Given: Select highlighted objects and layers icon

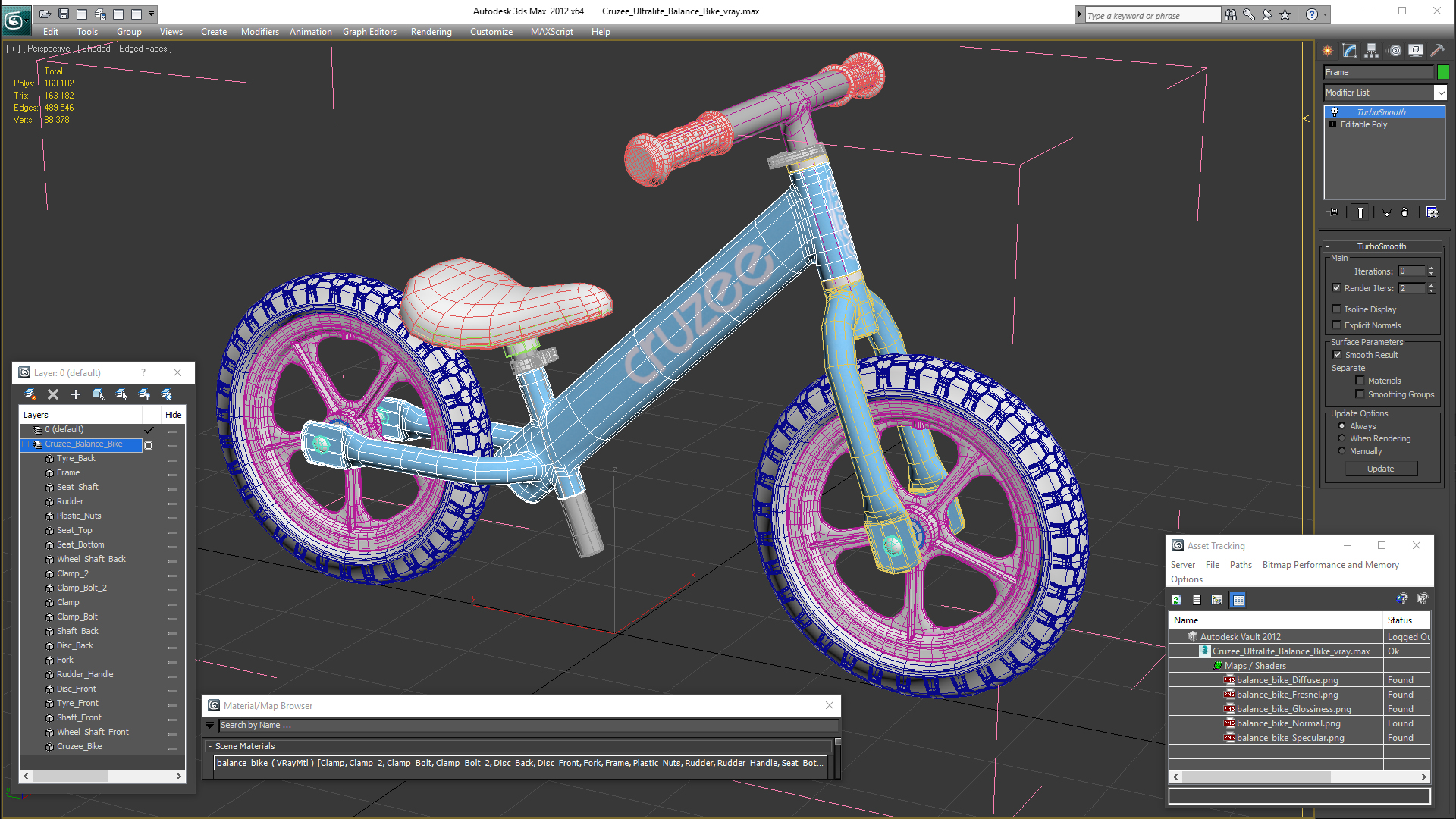Looking at the screenshot, I should (99, 394).
